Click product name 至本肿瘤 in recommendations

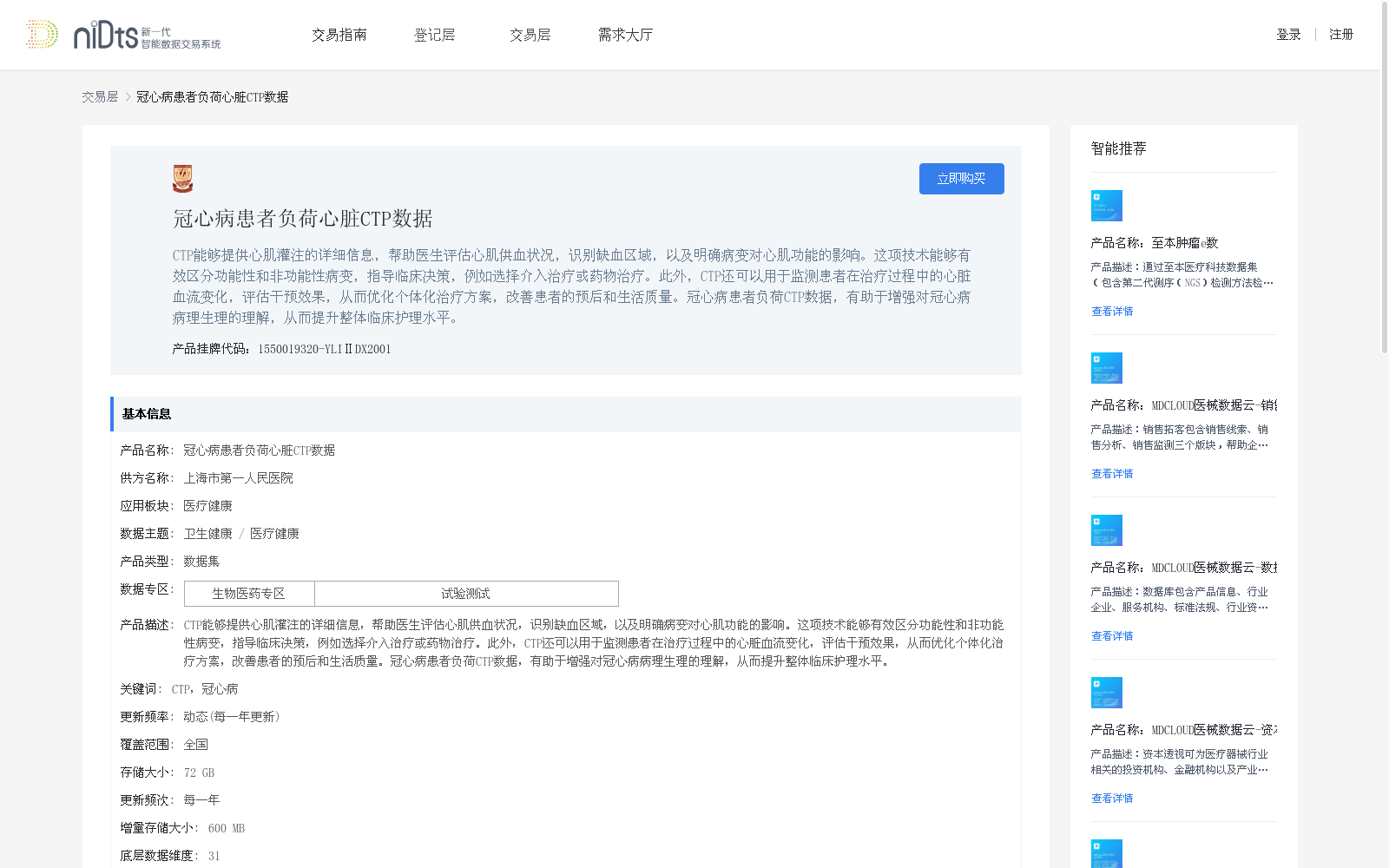(1155, 243)
